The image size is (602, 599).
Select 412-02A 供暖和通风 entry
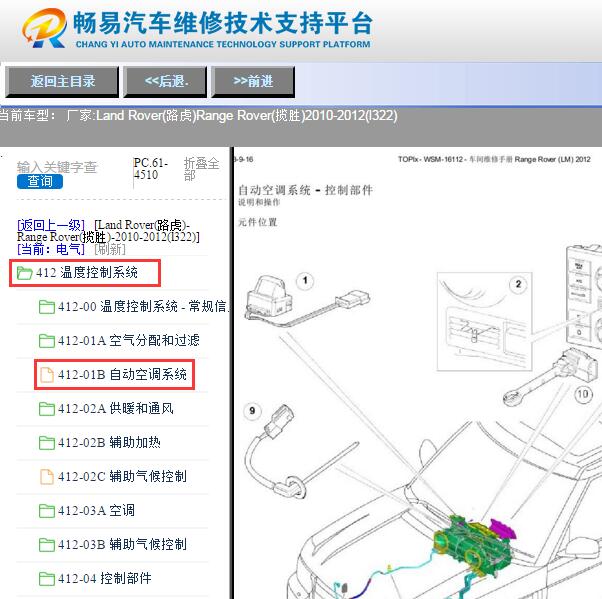(116, 408)
